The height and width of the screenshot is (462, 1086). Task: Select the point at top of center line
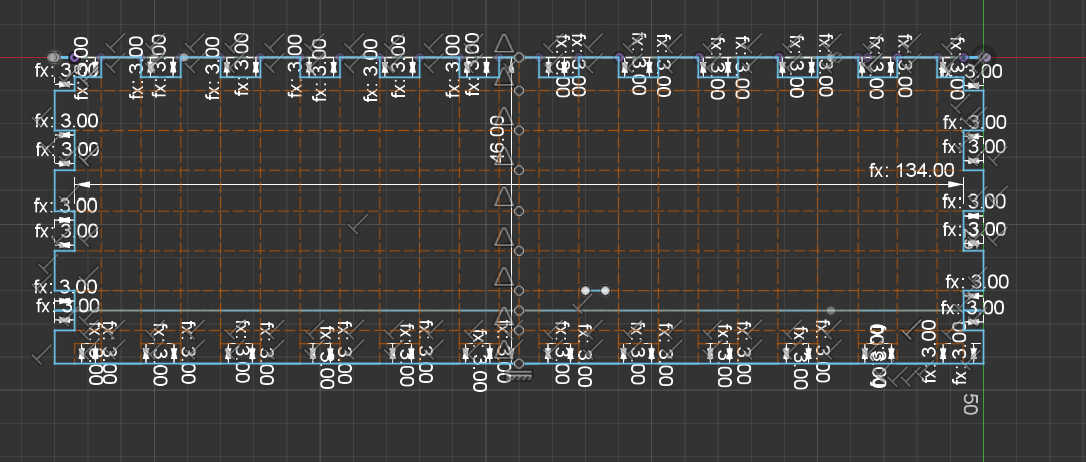(519, 58)
